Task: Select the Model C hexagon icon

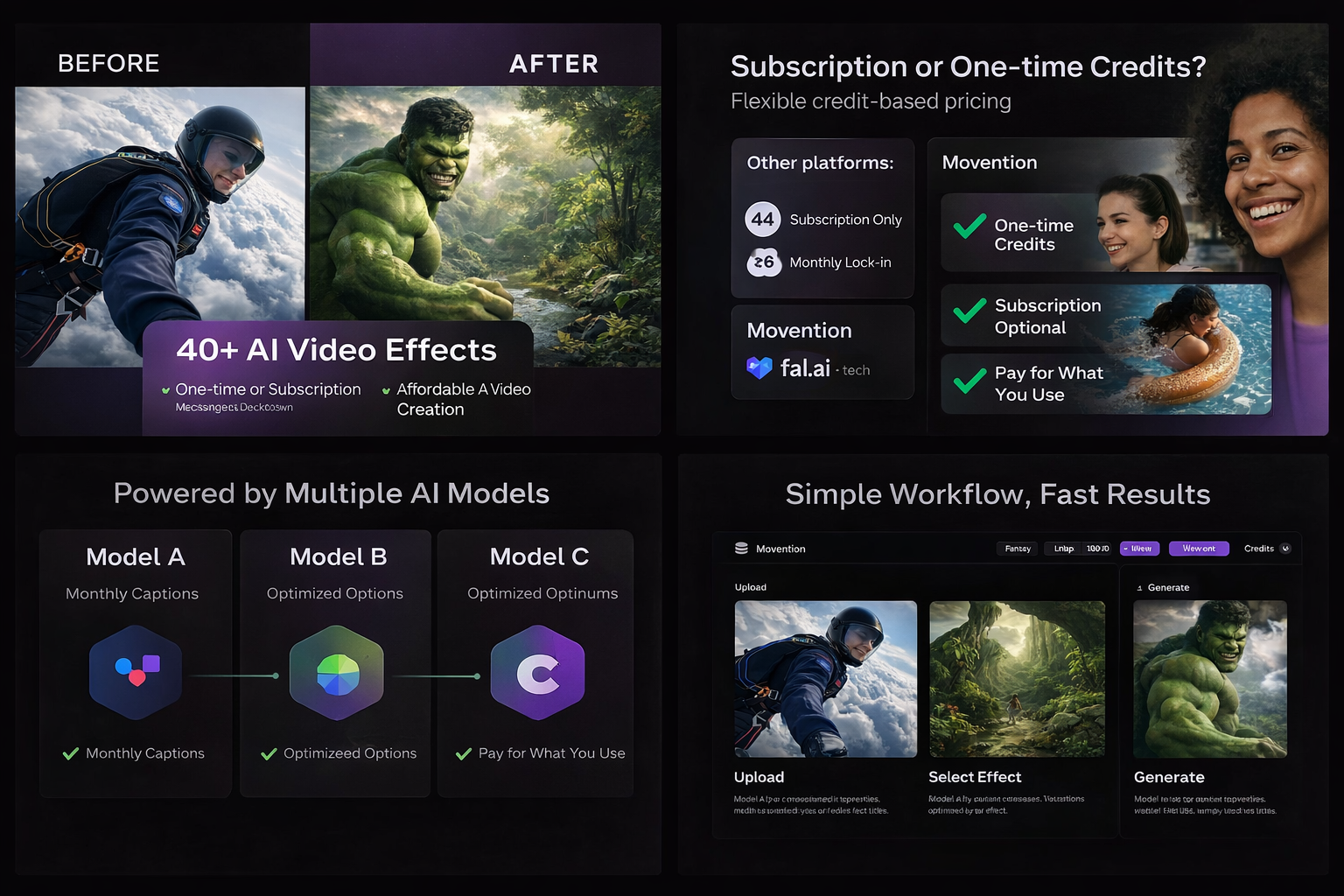Action: pyautogui.click(x=536, y=674)
